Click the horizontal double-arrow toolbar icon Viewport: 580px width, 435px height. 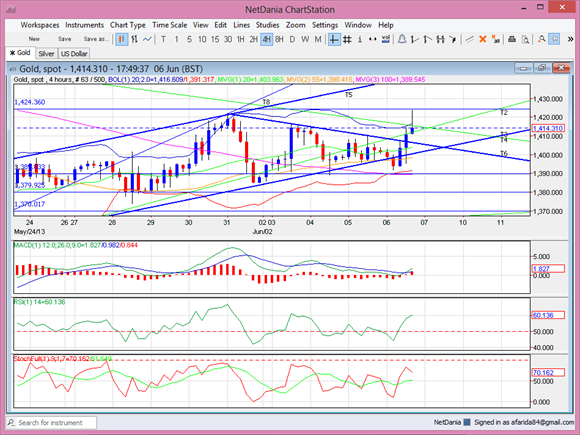373,39
